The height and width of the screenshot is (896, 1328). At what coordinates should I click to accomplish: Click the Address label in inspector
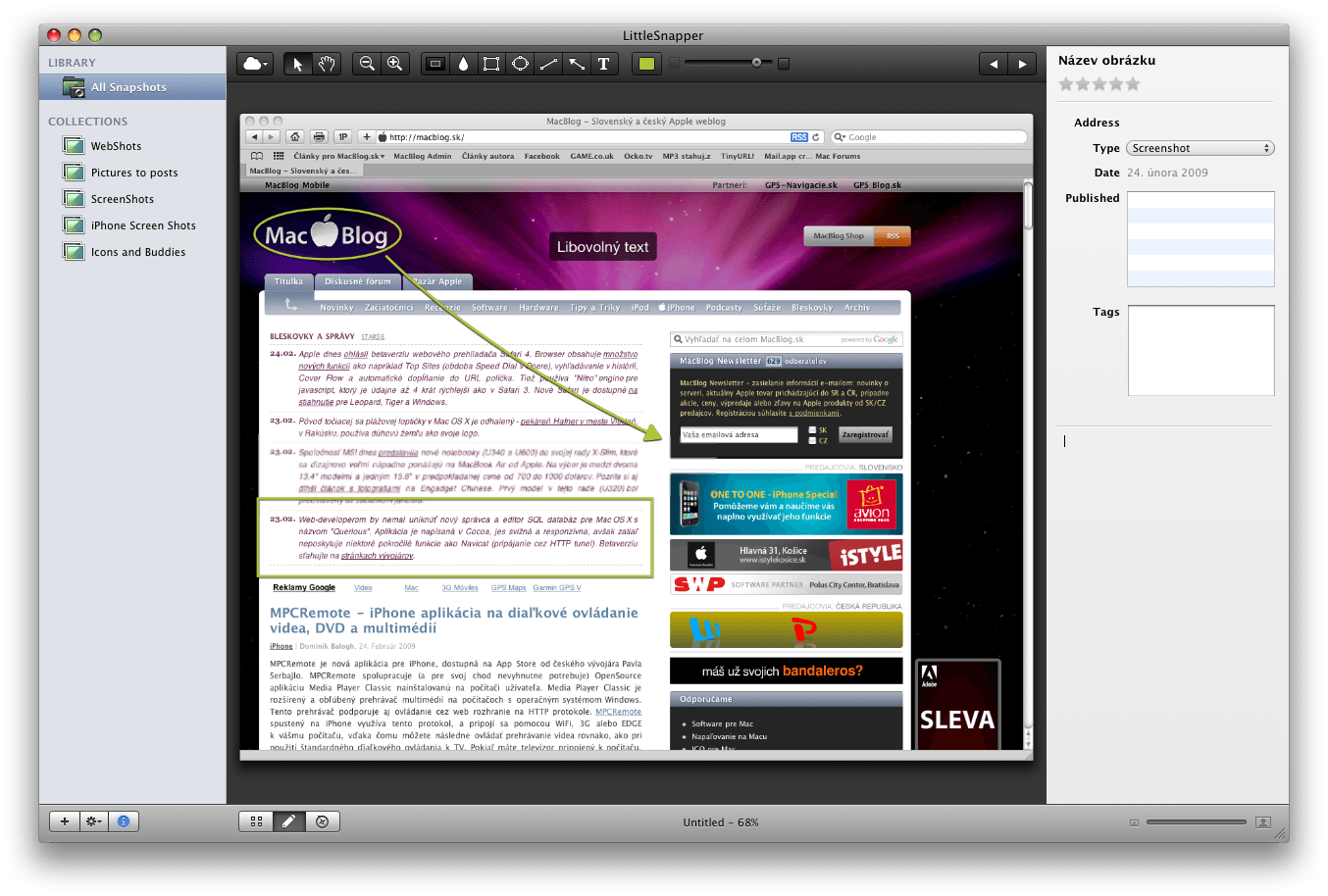tap(1097, 123)
